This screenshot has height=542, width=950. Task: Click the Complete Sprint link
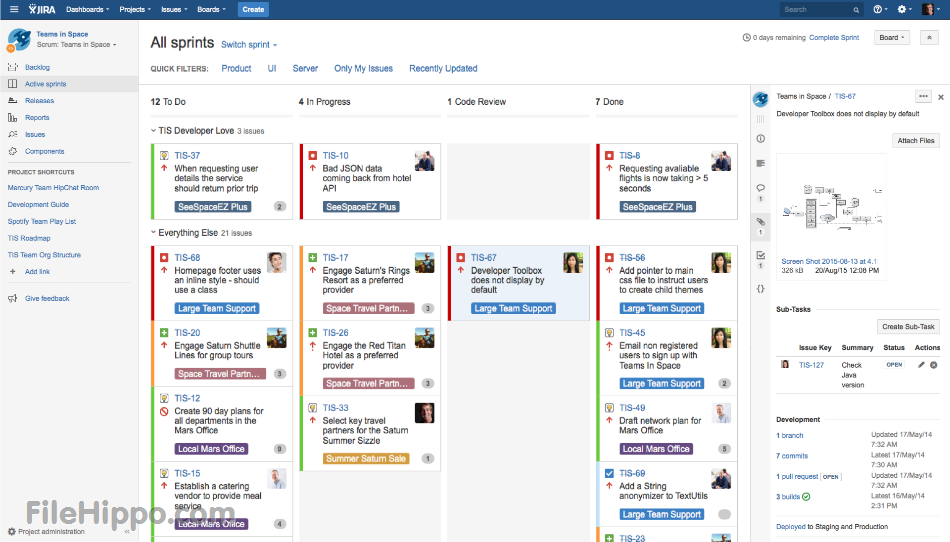(x=834, y=38)
